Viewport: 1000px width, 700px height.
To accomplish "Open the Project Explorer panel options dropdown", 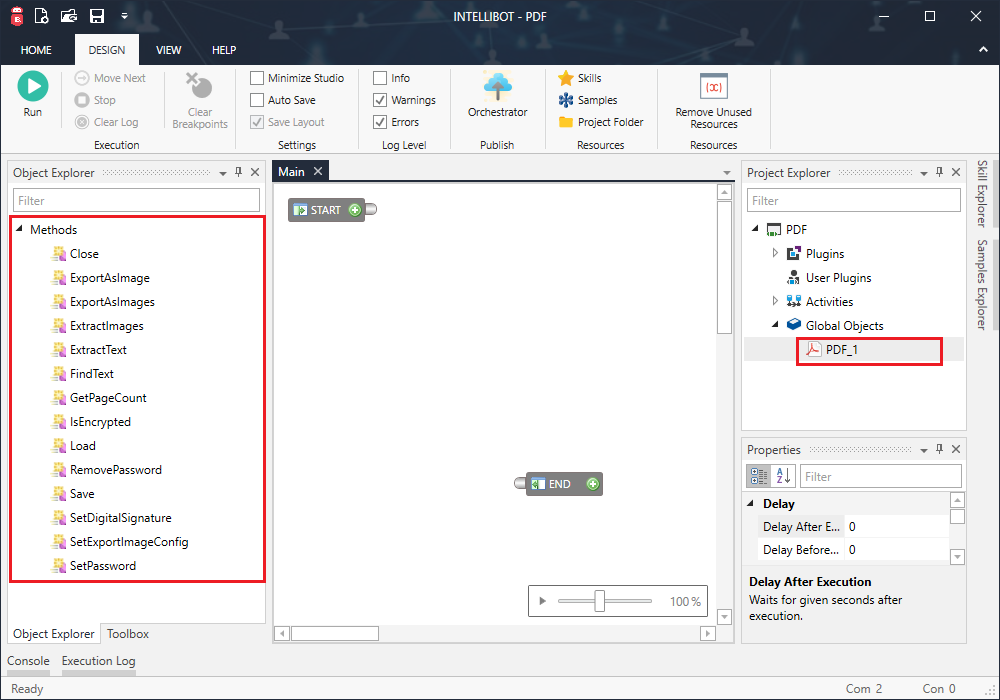I will 923,173.
